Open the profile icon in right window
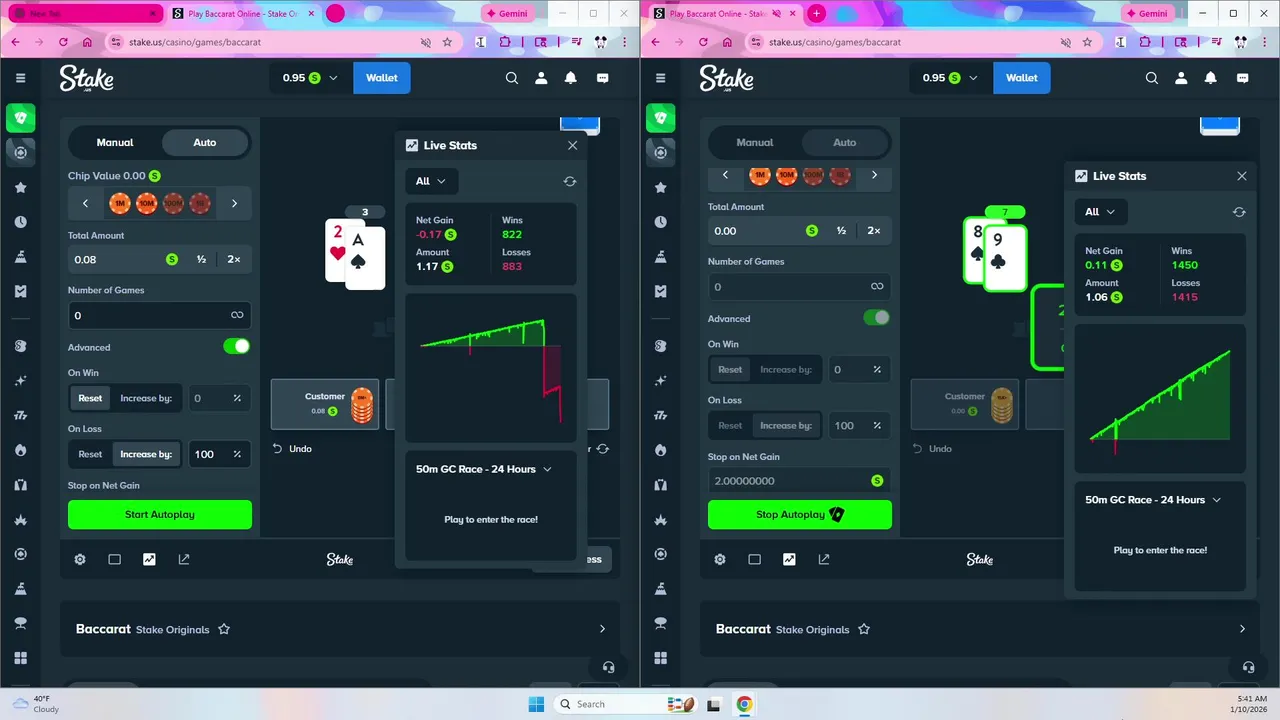 click(x=1181, y=78)
